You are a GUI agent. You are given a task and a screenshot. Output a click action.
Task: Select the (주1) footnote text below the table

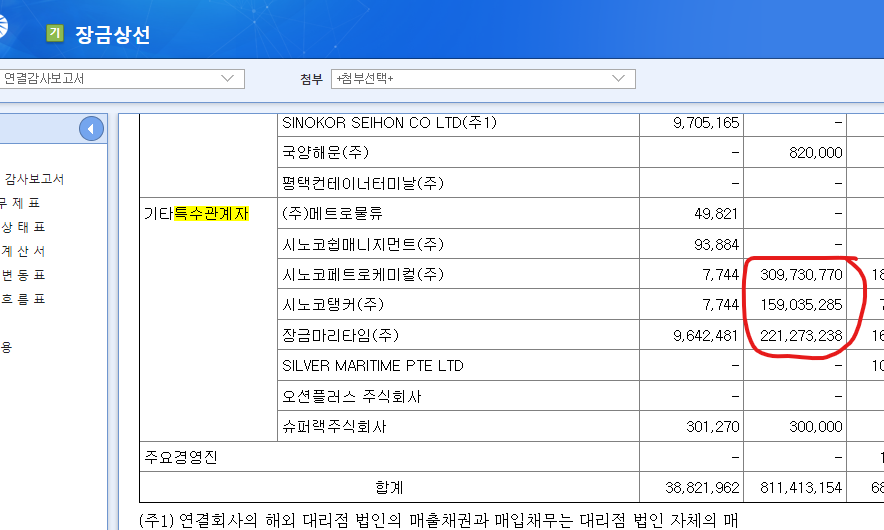point(438,520)
